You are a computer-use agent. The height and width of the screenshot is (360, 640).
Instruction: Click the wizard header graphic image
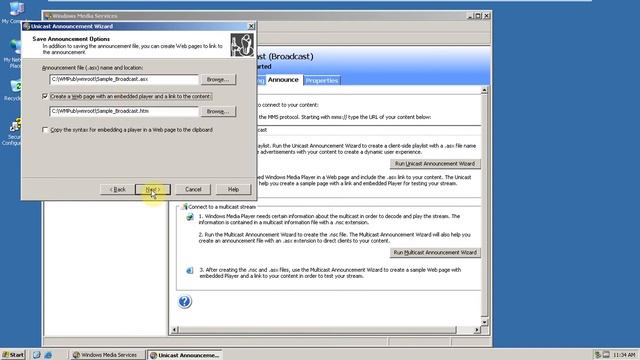[242, 45]
